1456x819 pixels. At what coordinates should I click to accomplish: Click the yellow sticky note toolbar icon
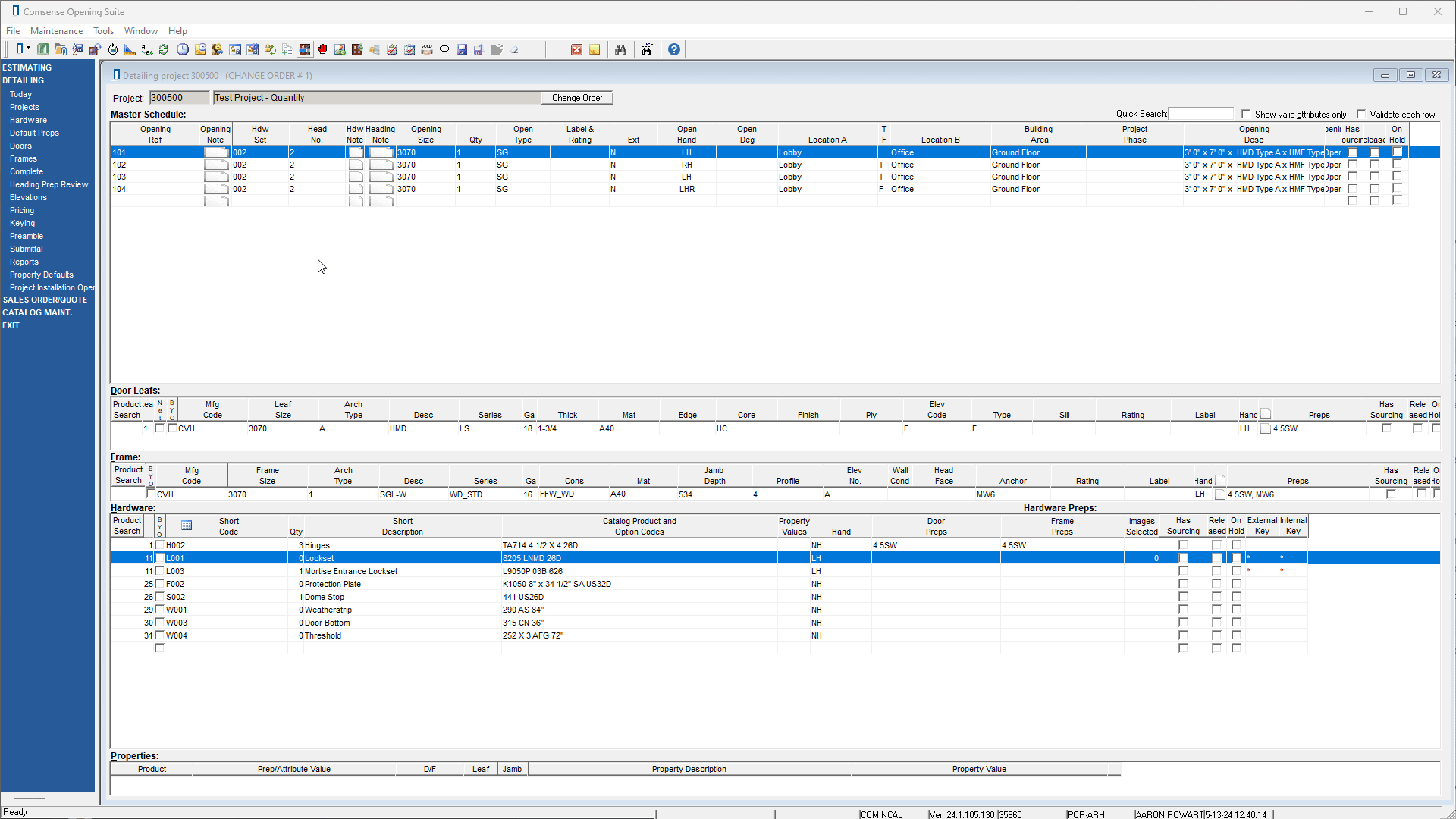(x=595, y=49)
